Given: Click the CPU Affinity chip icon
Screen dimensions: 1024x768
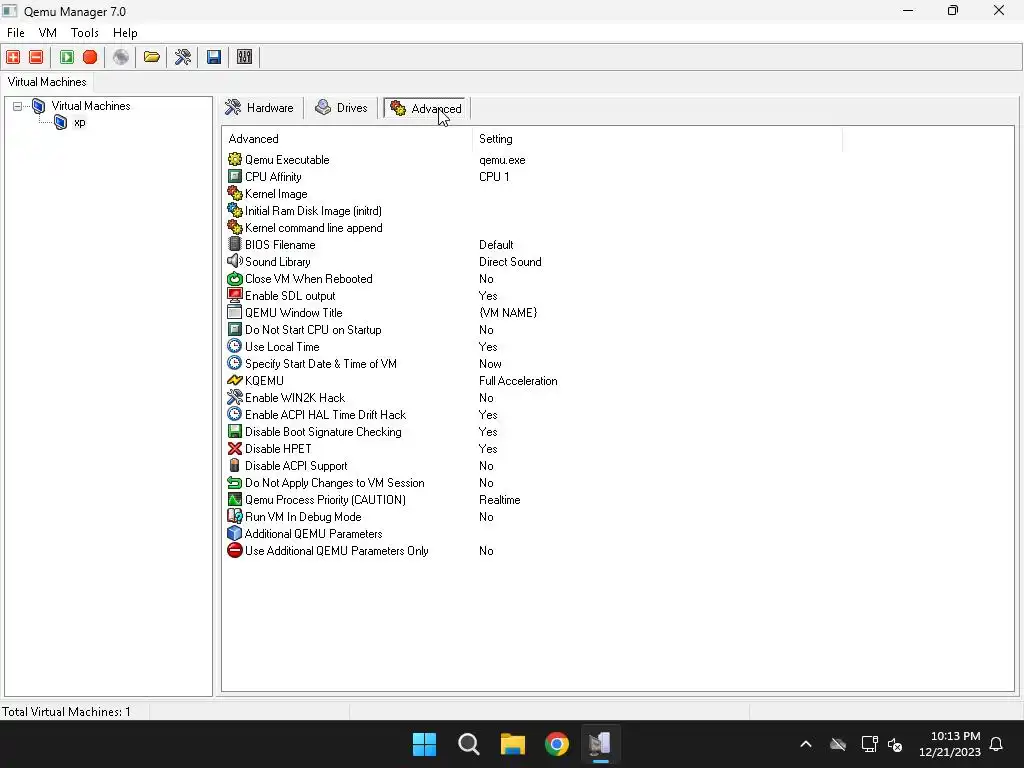Looking at the screenshot, I should pyautogui.click(x=234, y=176).
